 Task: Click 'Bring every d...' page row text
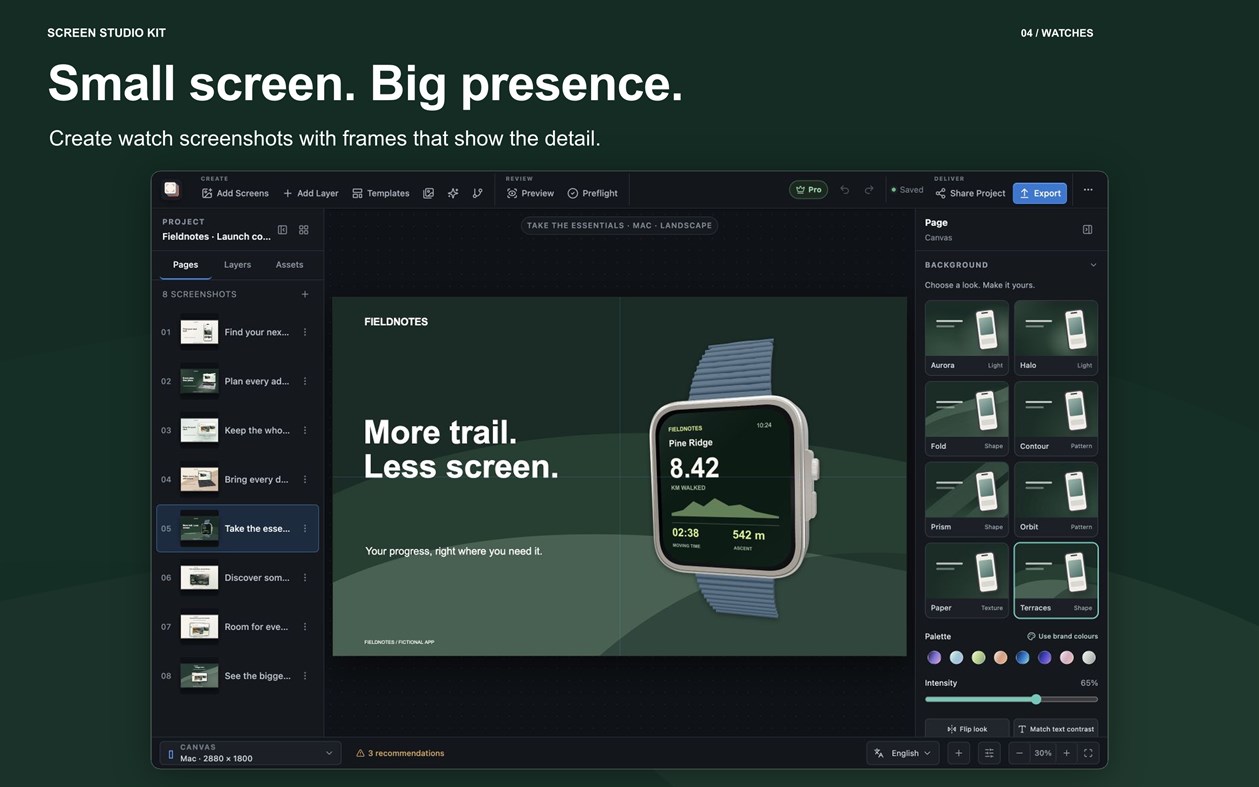[257, 479]
